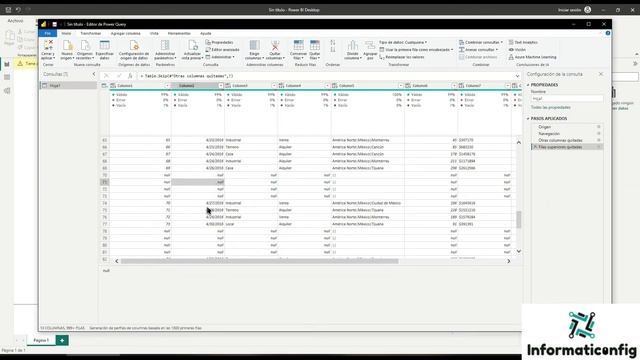Select Otras columnas quitadas step

click(567, 140)
